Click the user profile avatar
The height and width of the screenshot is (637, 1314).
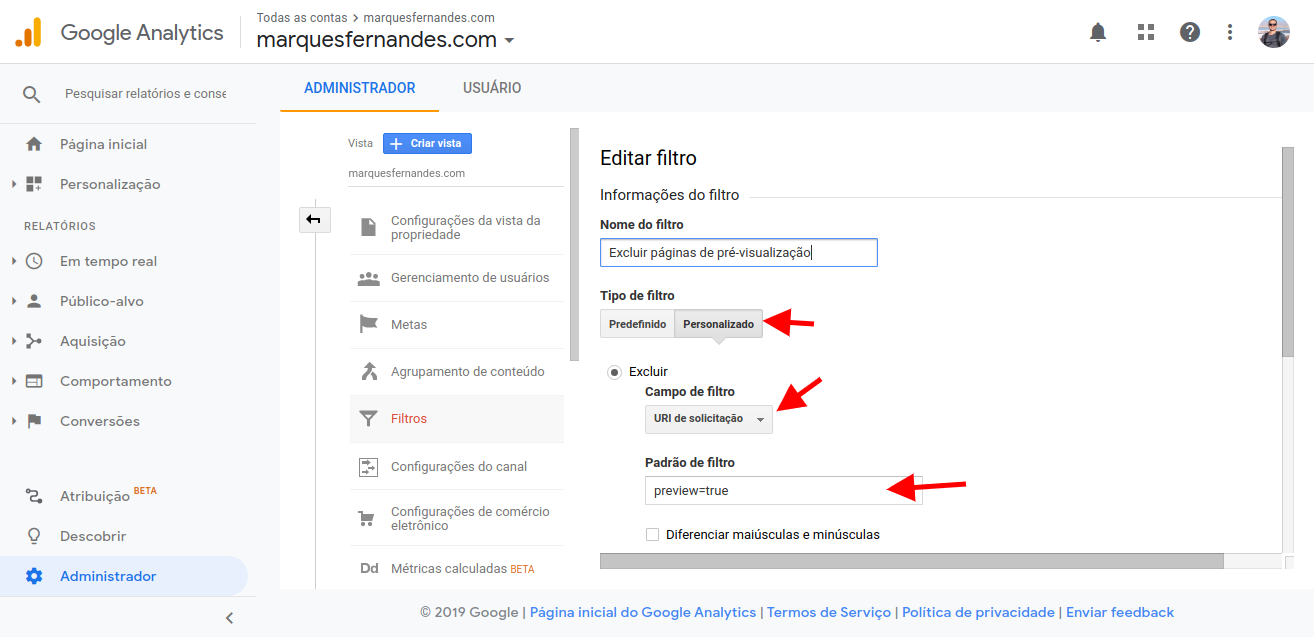click(x=1274, y=32)
